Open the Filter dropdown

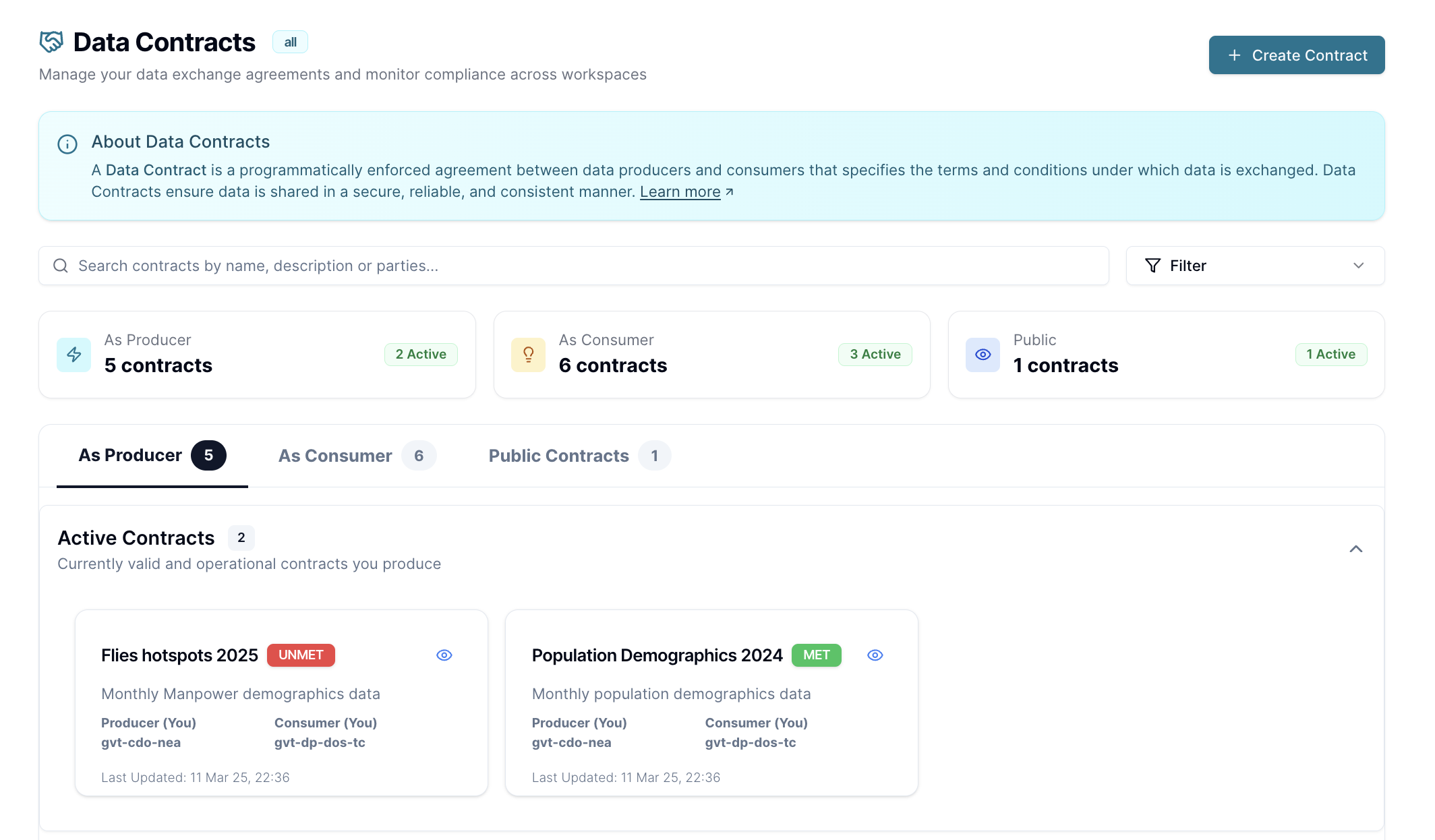(x=1254, y=266)
